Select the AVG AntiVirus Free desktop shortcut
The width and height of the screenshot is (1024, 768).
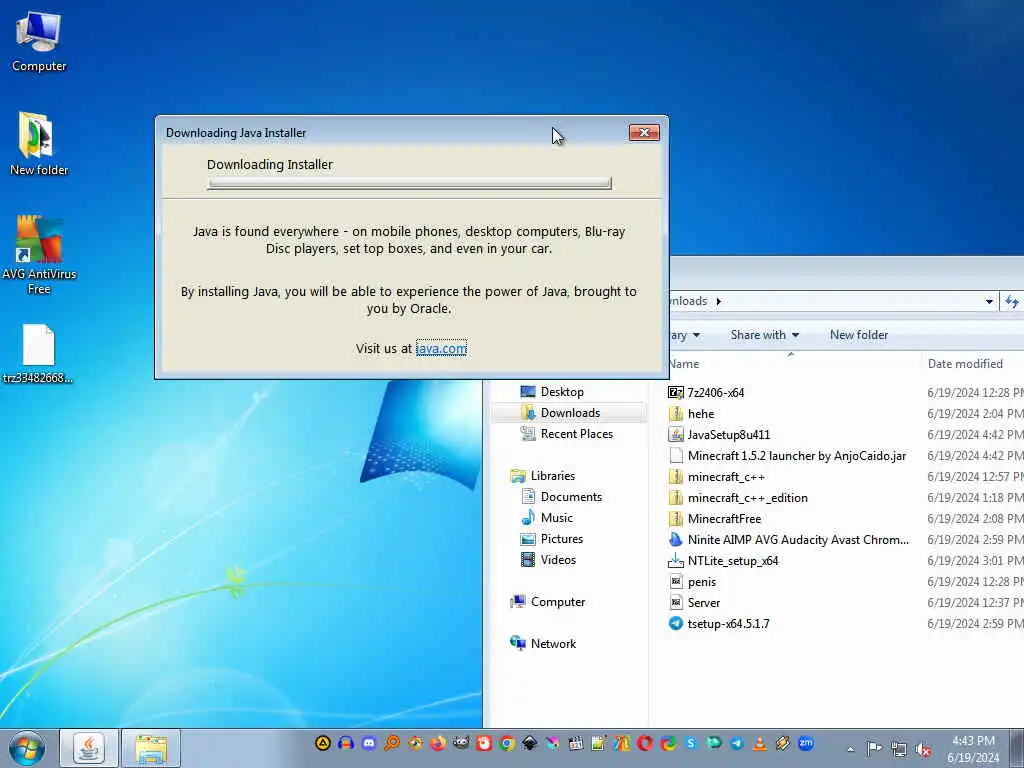(x=39, y=255)
